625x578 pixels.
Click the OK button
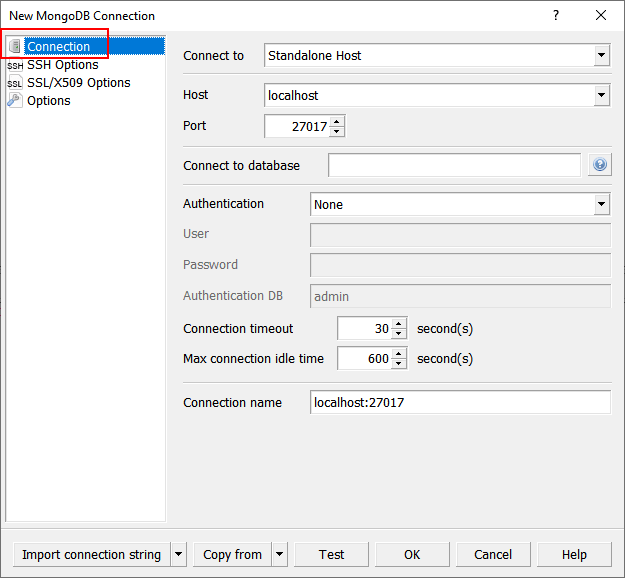412,554
